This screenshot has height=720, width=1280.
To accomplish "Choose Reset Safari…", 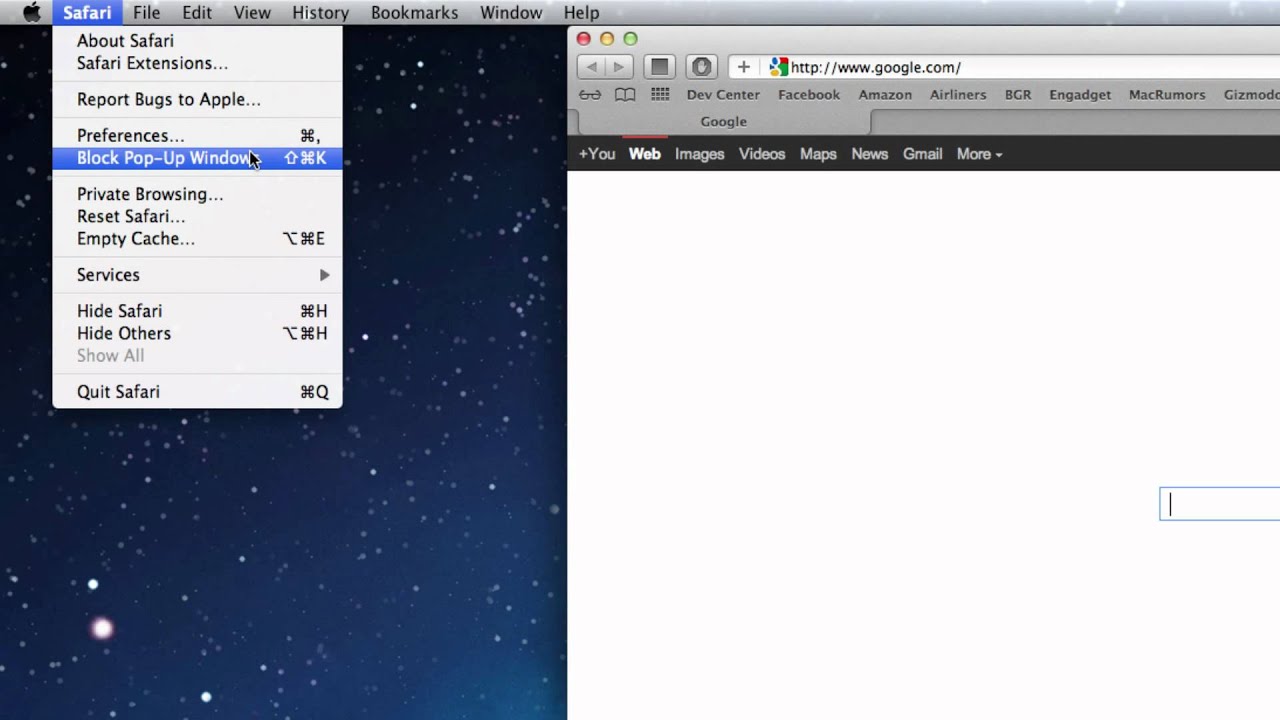I will (x=197, y=216).
